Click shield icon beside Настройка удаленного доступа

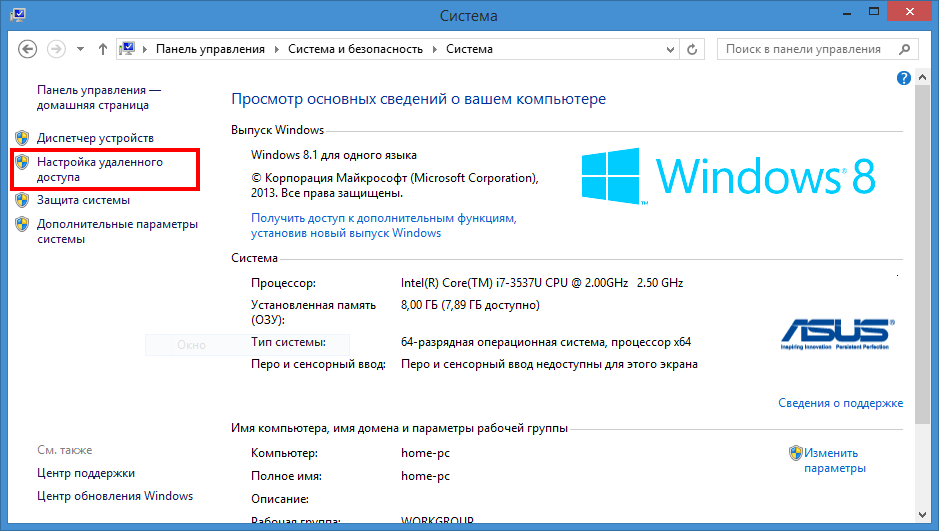[22, 162]
